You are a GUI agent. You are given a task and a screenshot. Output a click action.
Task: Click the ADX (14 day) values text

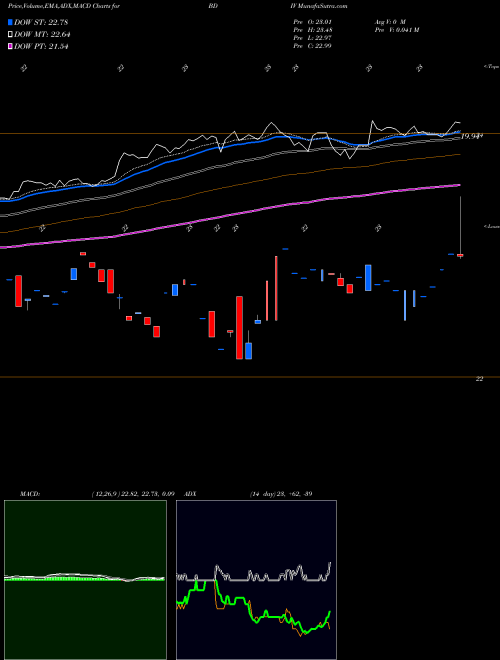[x=280, y=494]
